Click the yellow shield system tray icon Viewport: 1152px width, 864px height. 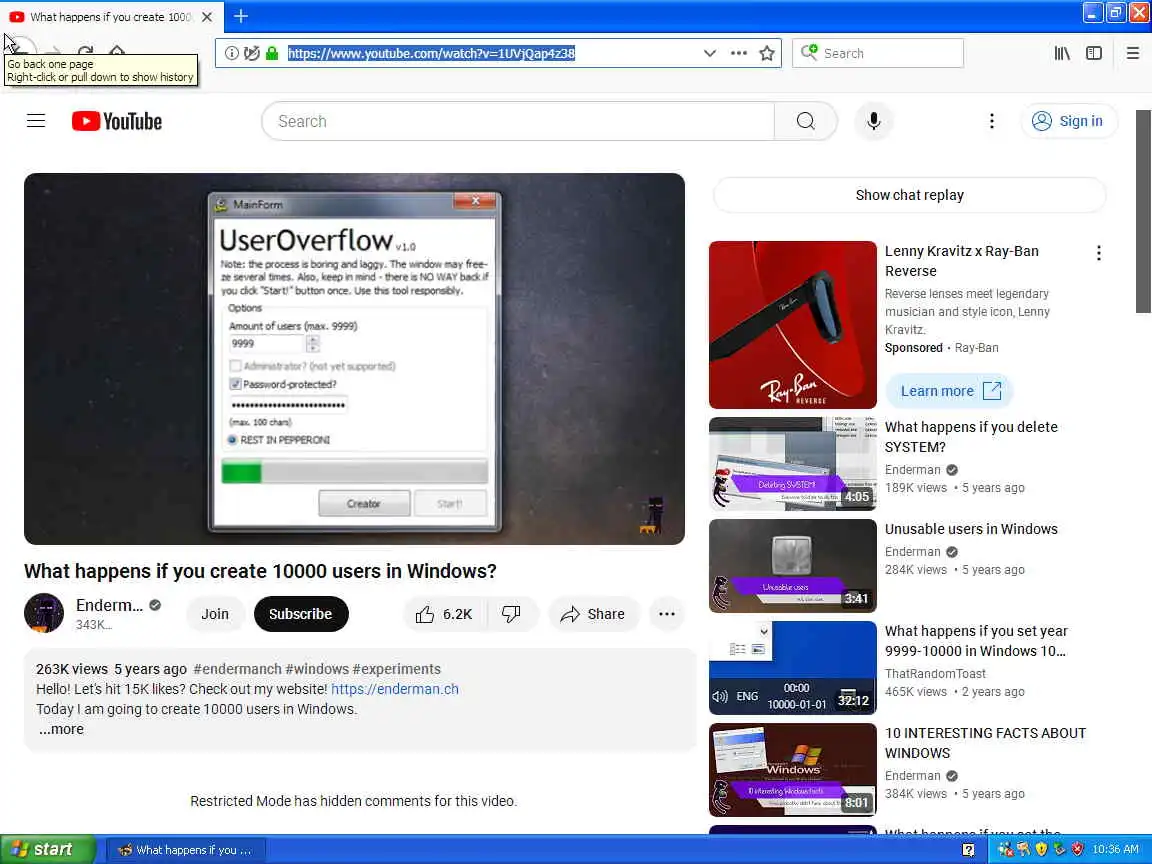(1041, 849)
